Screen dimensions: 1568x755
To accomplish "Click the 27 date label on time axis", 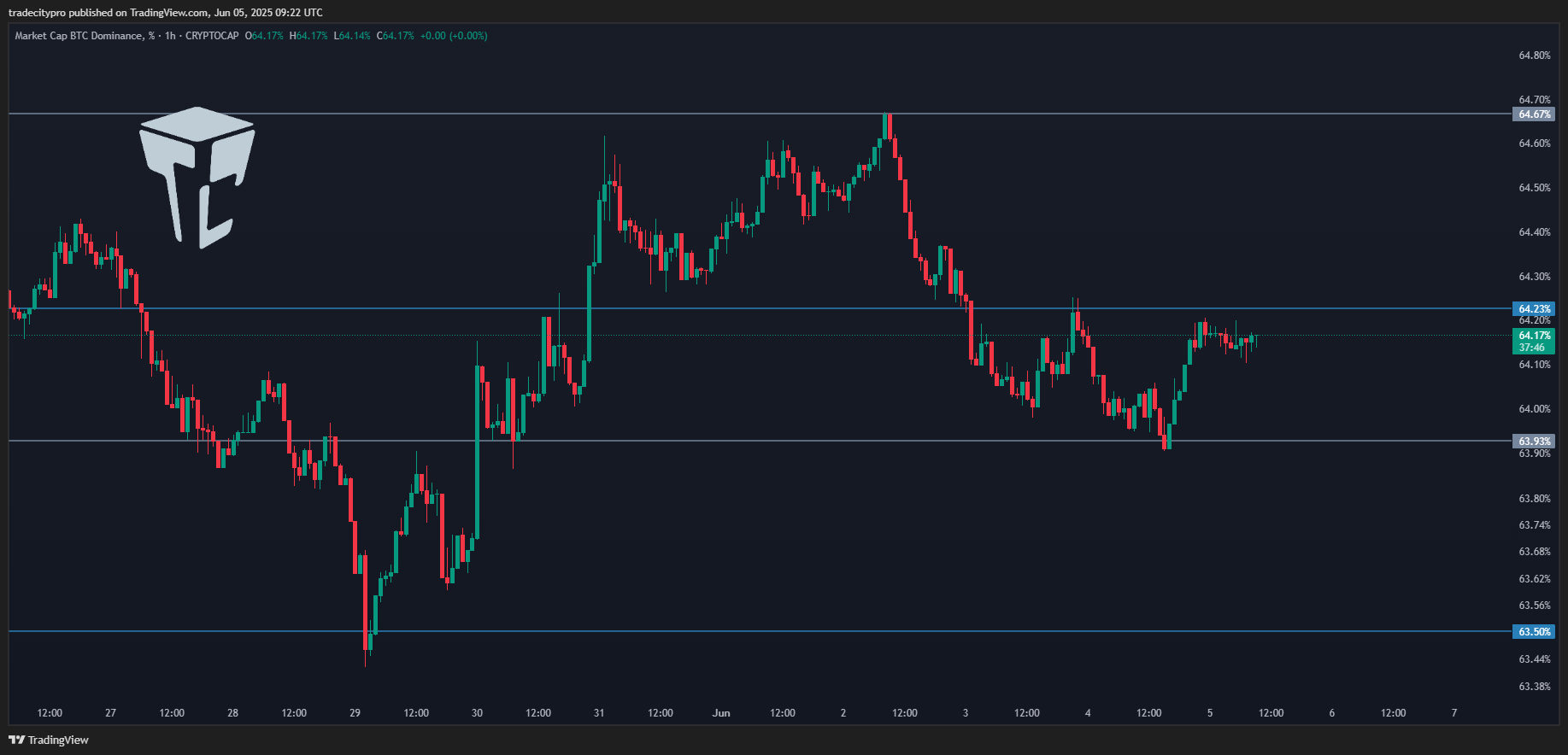I will point(110,713).
